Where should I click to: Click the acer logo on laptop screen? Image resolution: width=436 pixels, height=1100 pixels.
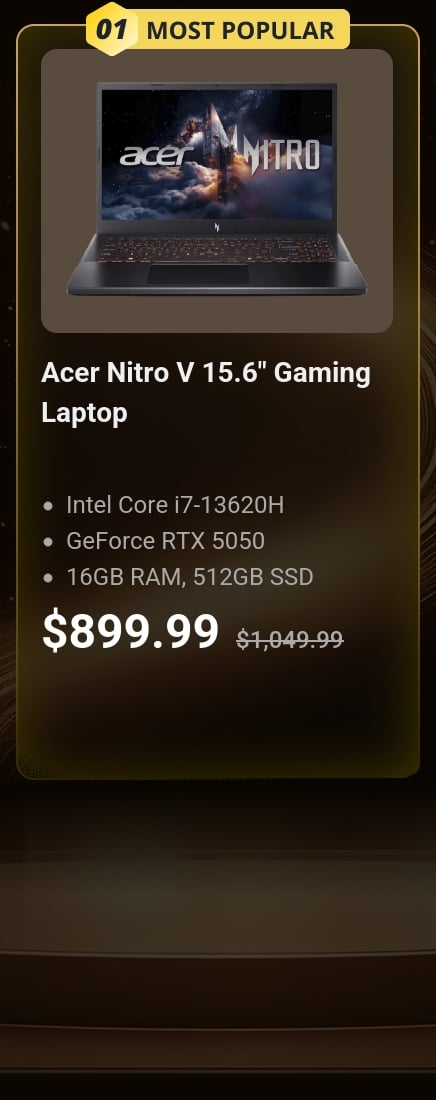156,152
